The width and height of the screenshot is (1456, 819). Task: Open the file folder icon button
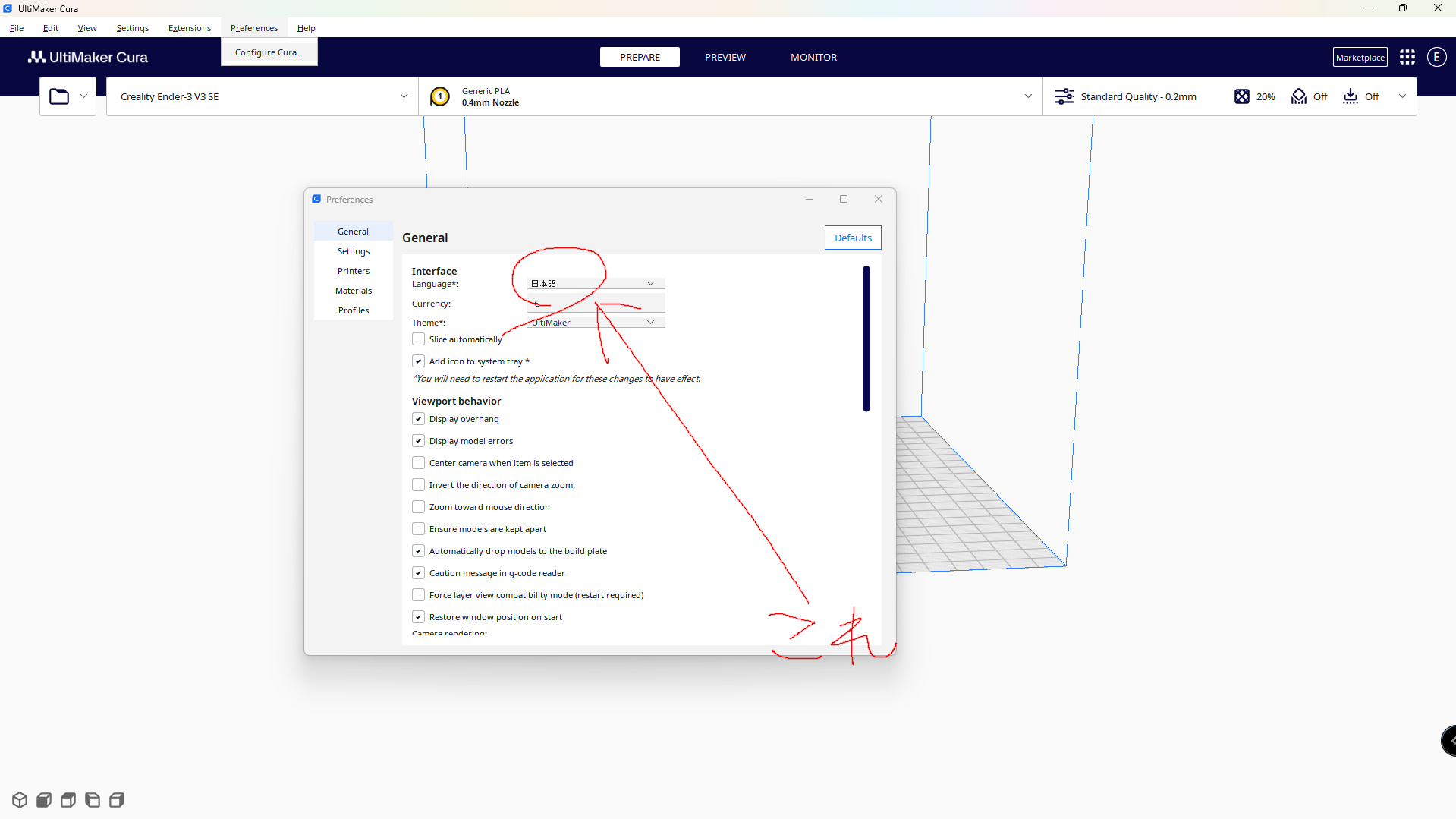pos(59,96)
